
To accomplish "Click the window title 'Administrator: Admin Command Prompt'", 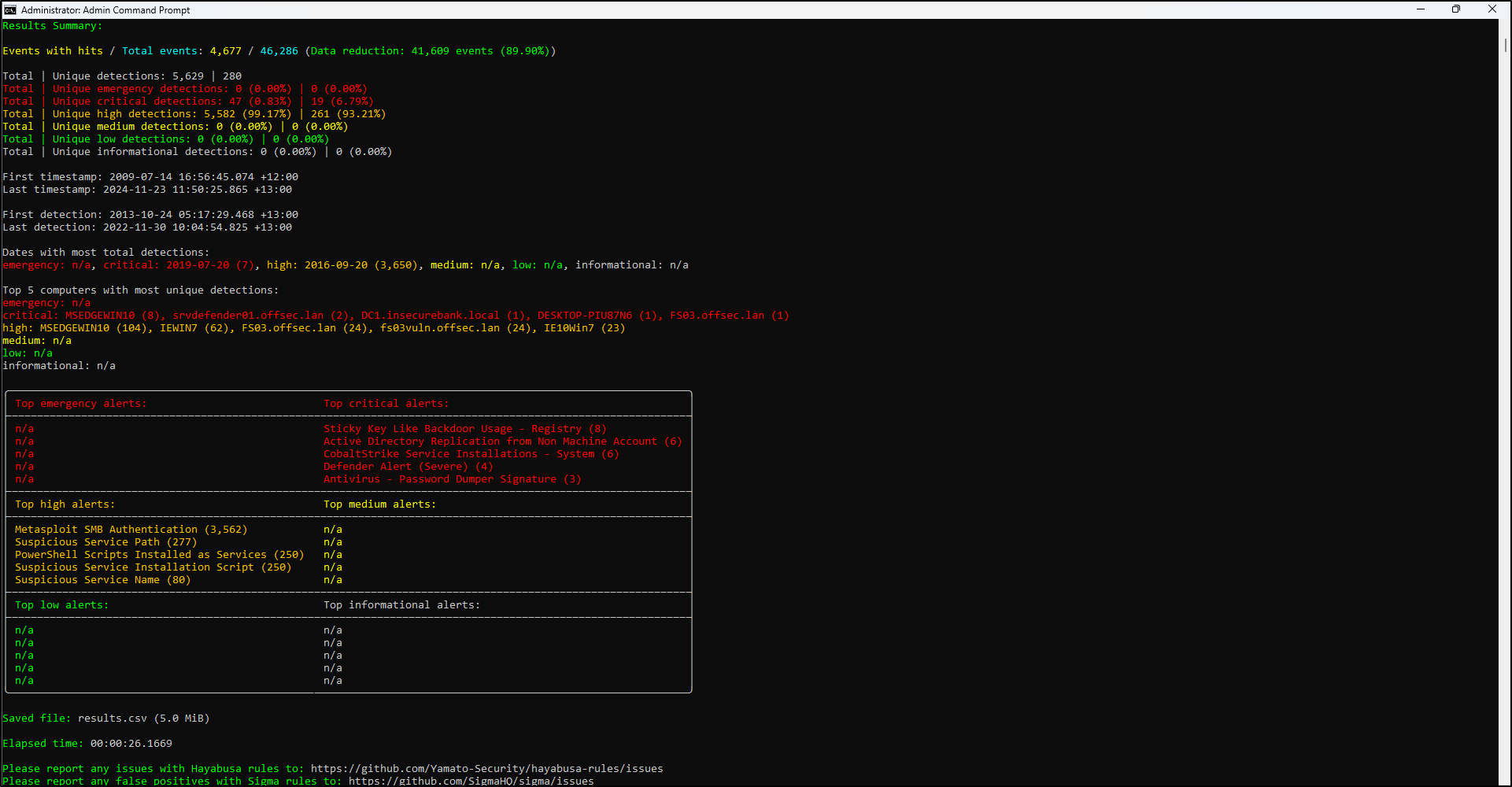I will [x=105, y=10].
